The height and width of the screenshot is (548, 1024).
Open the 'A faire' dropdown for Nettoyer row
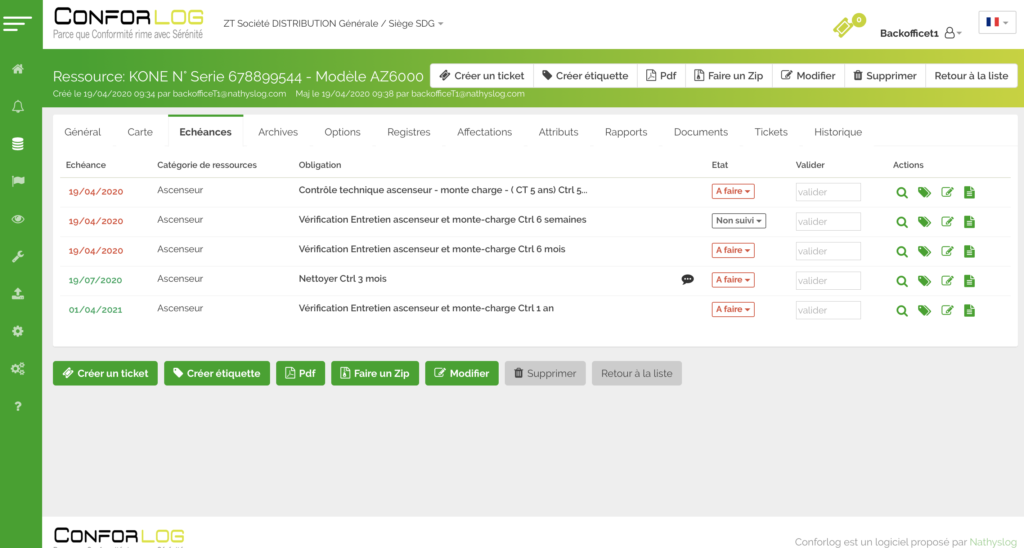point(732,280)
